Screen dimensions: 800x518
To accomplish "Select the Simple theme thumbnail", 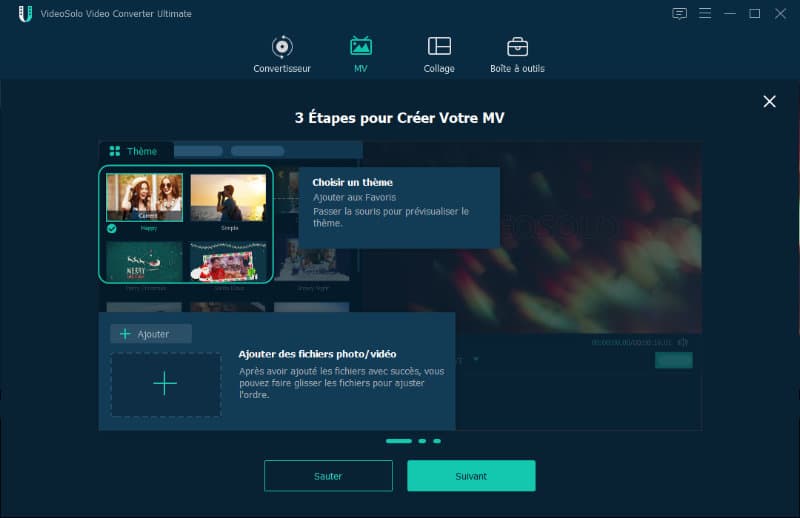I will click(x=228, y=198).
